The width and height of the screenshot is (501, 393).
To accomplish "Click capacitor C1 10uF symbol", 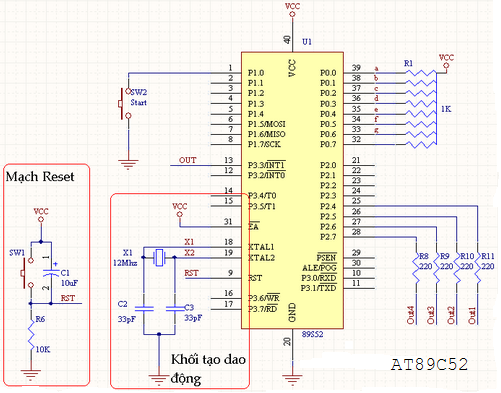I will click(x=51, y=273).
